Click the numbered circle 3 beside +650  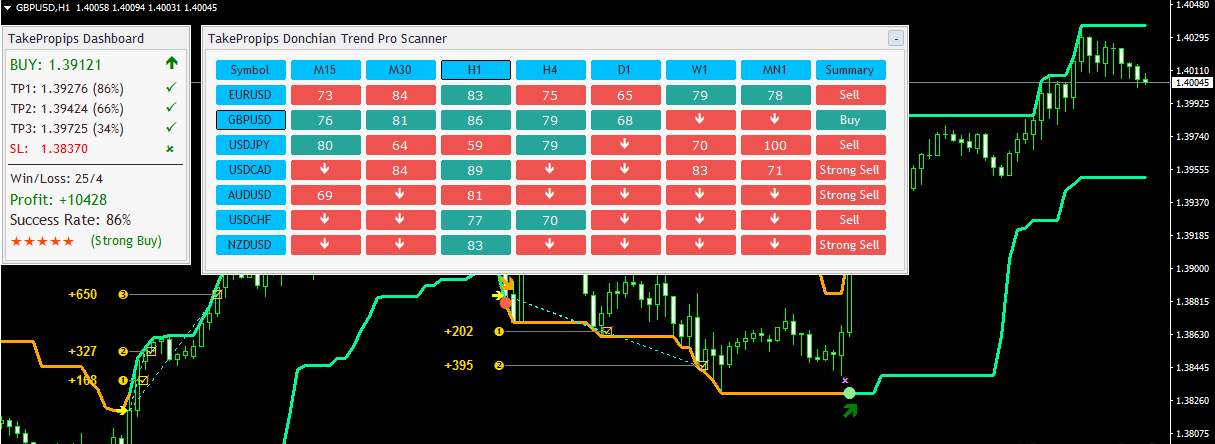[123, 295]
